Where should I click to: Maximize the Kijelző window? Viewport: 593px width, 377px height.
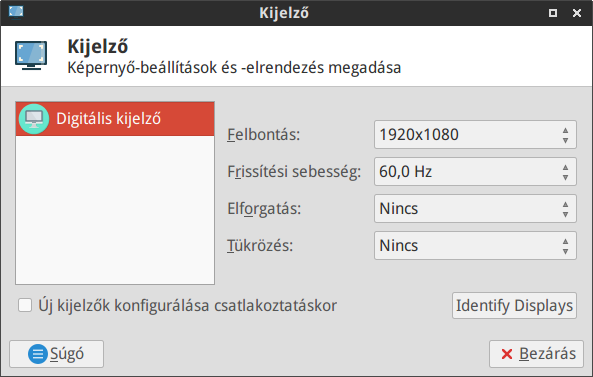click(x=553, y=13)
